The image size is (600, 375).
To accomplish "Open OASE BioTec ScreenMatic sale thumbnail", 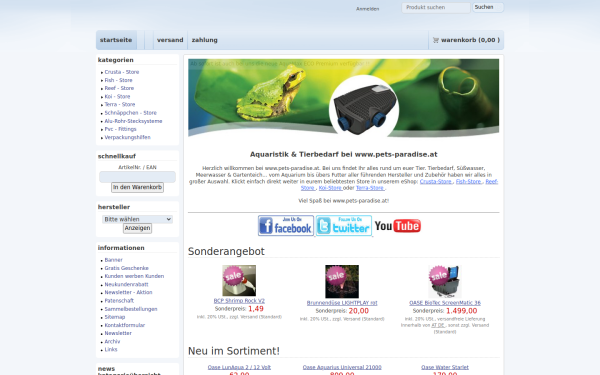I will pos(445,281).
